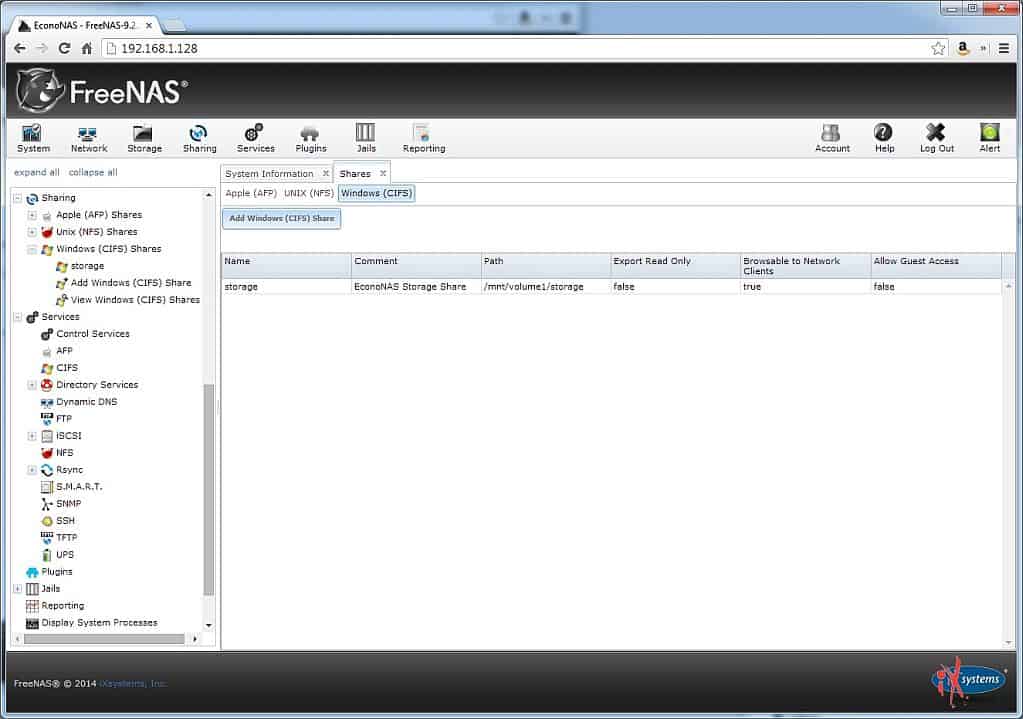Open View Windows (CIFS) Shares tree item
The height and width of the screenshot is (719, 1023).
coord(127,299)
